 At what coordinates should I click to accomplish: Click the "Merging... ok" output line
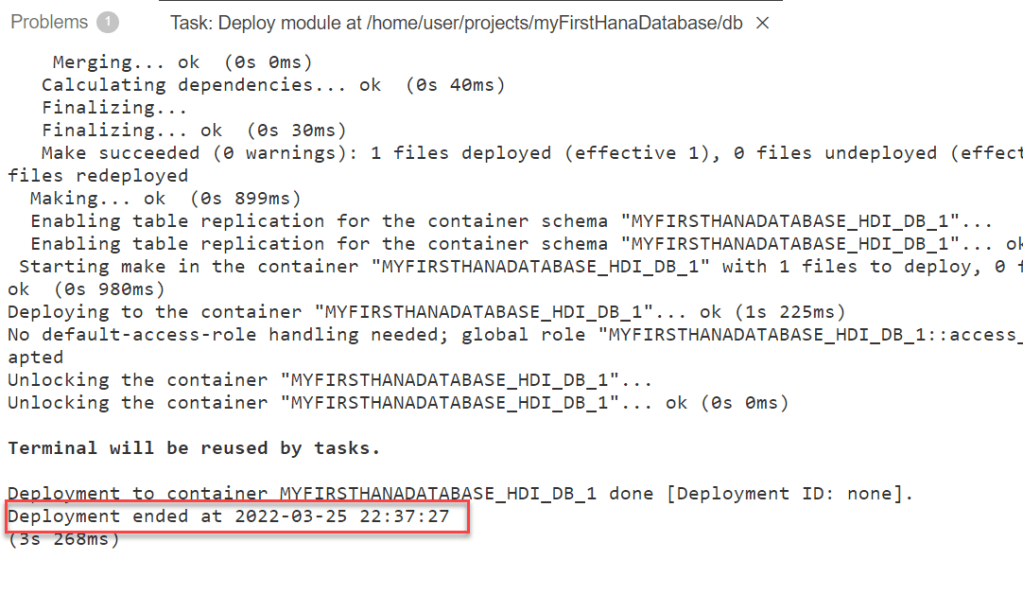coord(182,62)
